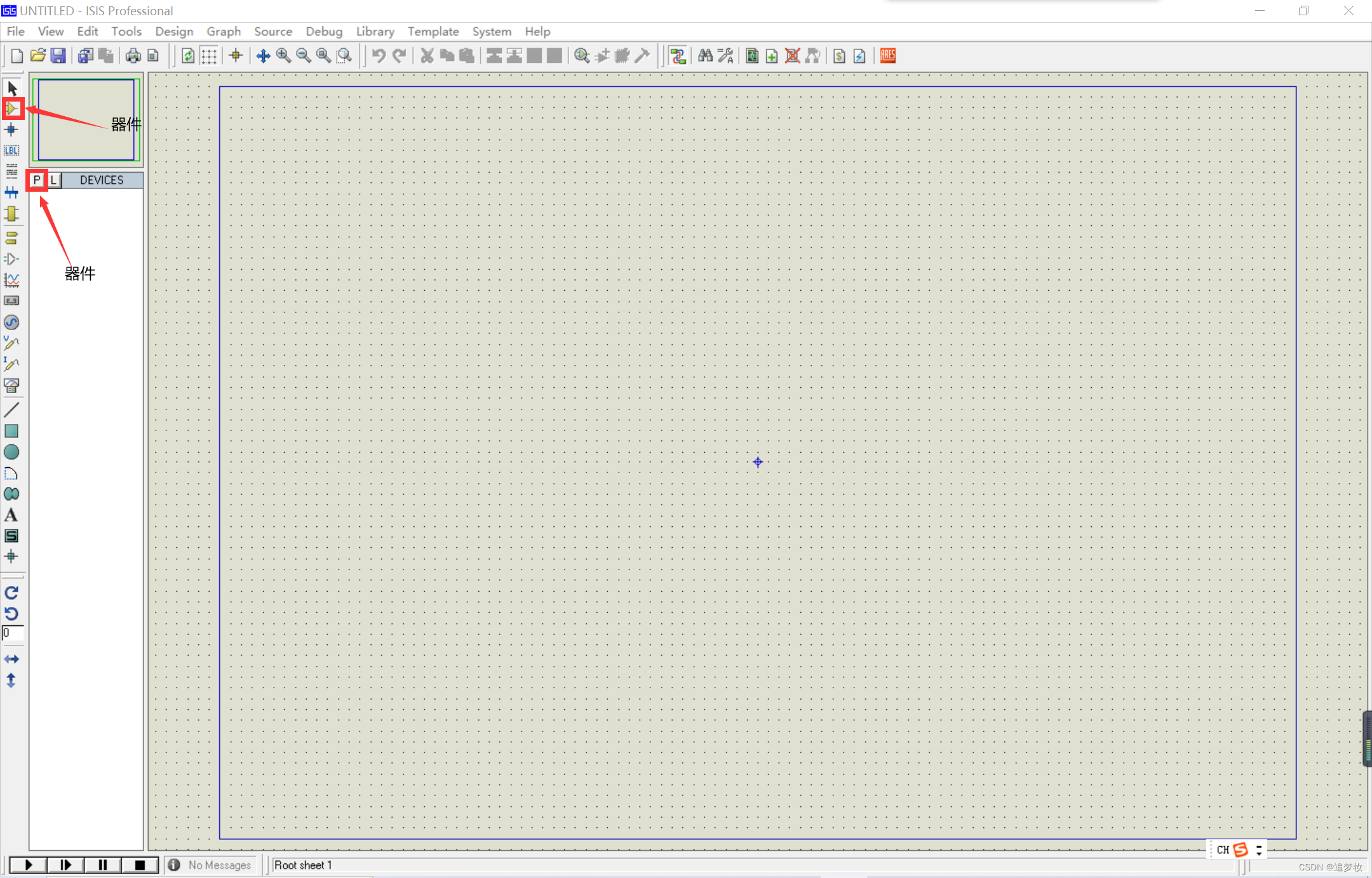This screenshot has width=1372, height=878.
Task: Click the DEVICES selector header
Action: pos(102,180)
